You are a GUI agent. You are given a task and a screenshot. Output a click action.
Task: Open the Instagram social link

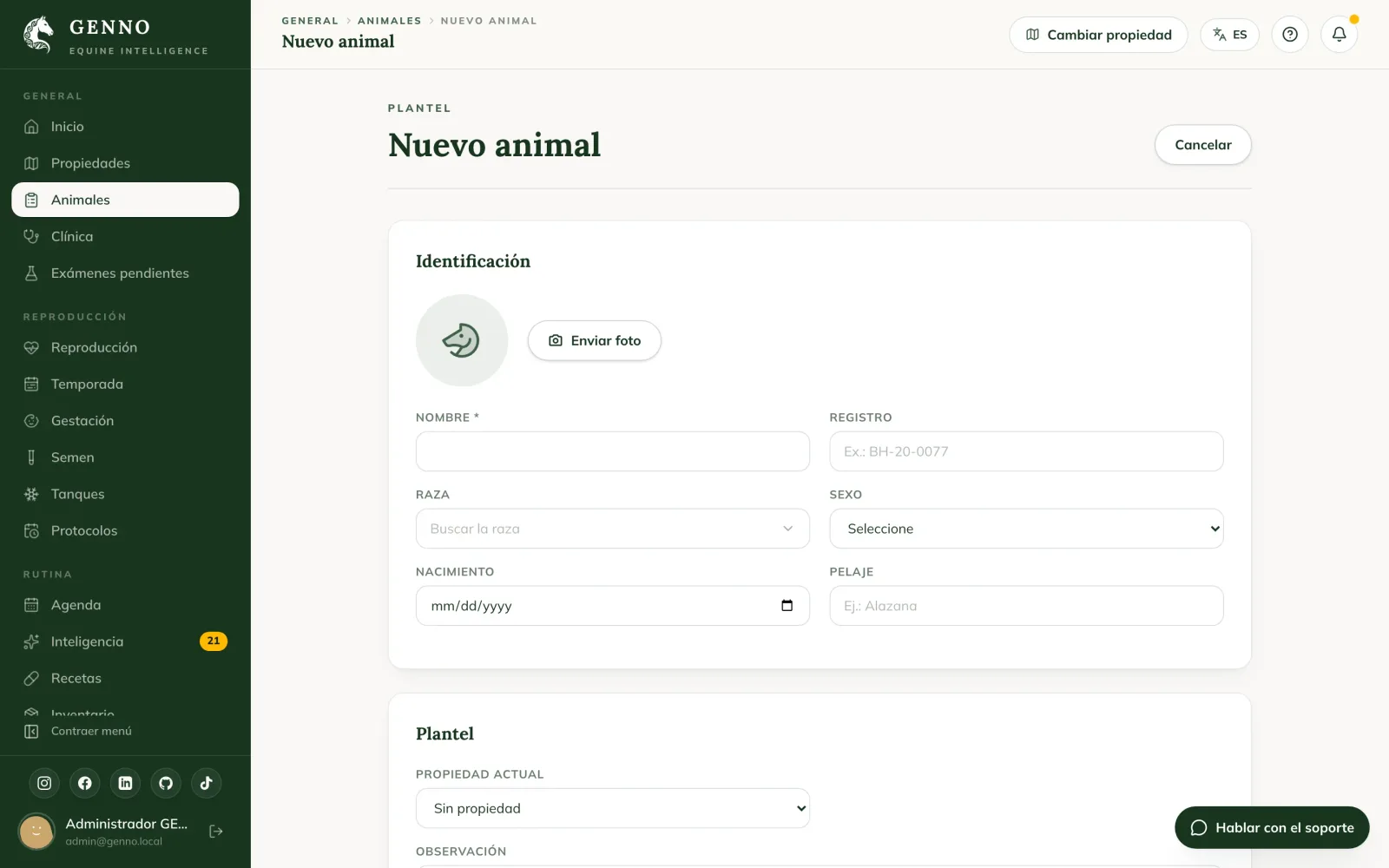44,783
